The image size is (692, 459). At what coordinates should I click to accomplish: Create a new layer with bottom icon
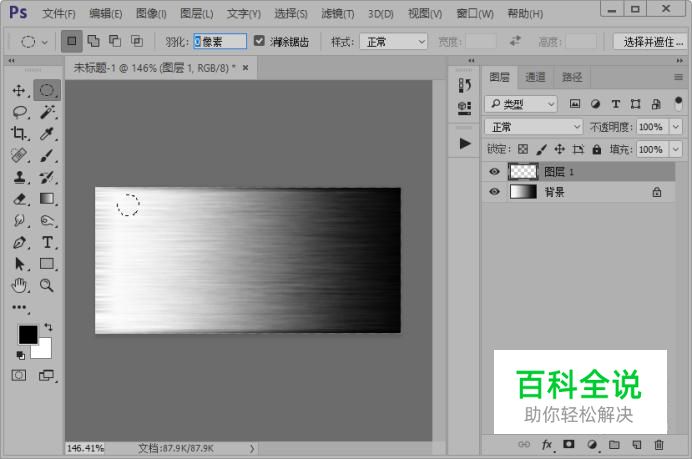636,444
